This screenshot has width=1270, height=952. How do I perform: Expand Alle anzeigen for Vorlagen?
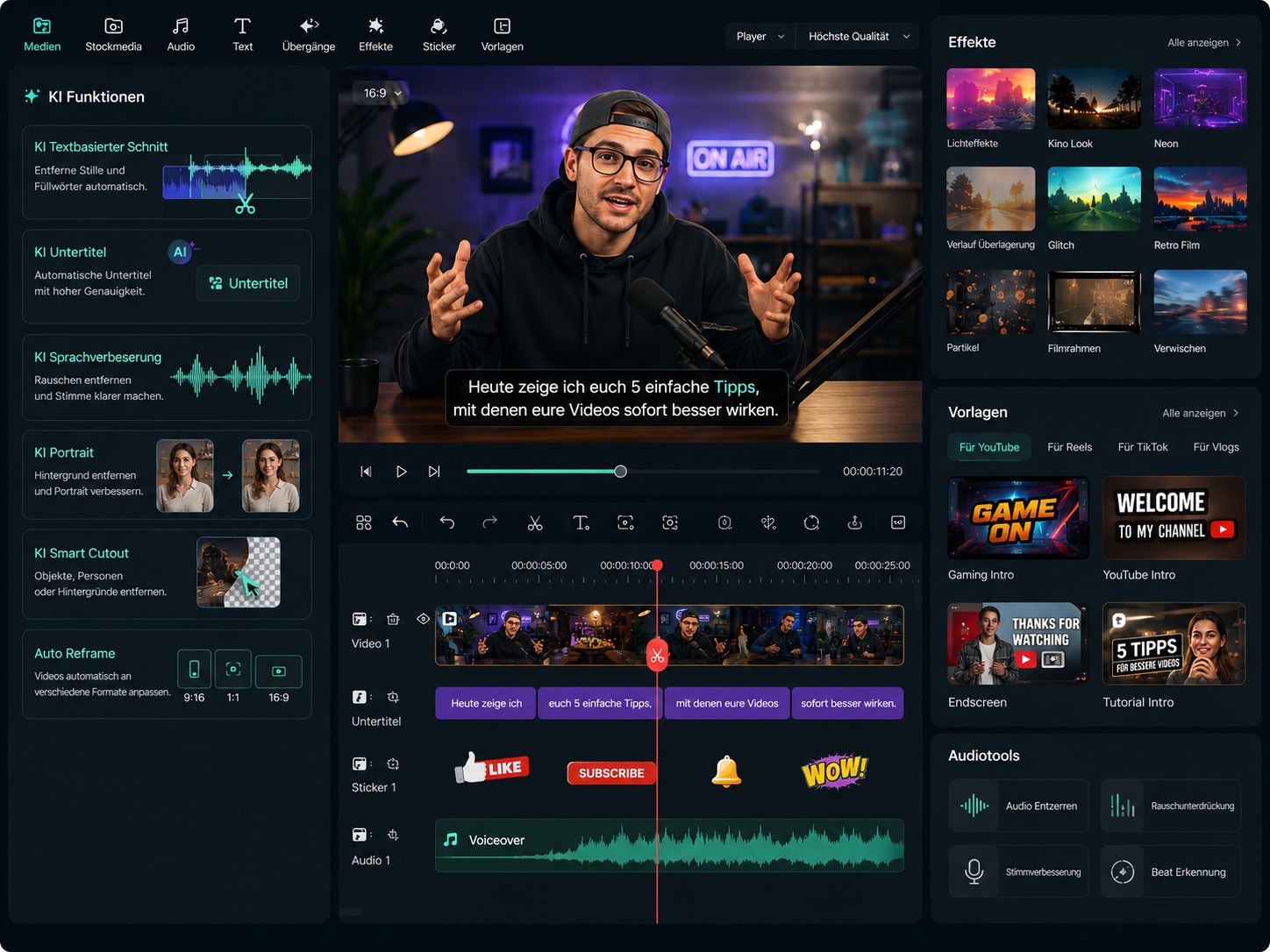click(x=1200, y=413)
